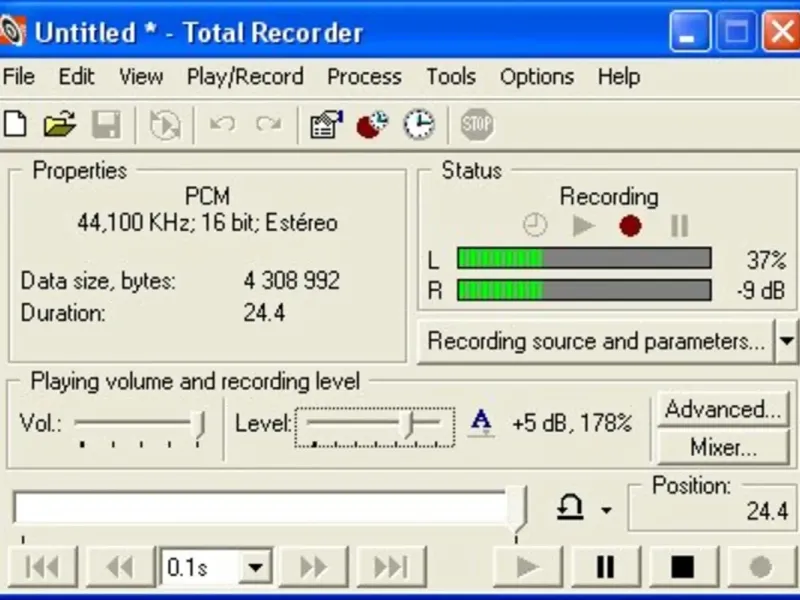
Task: Click the Recording status text
Action: click(609, 196)
